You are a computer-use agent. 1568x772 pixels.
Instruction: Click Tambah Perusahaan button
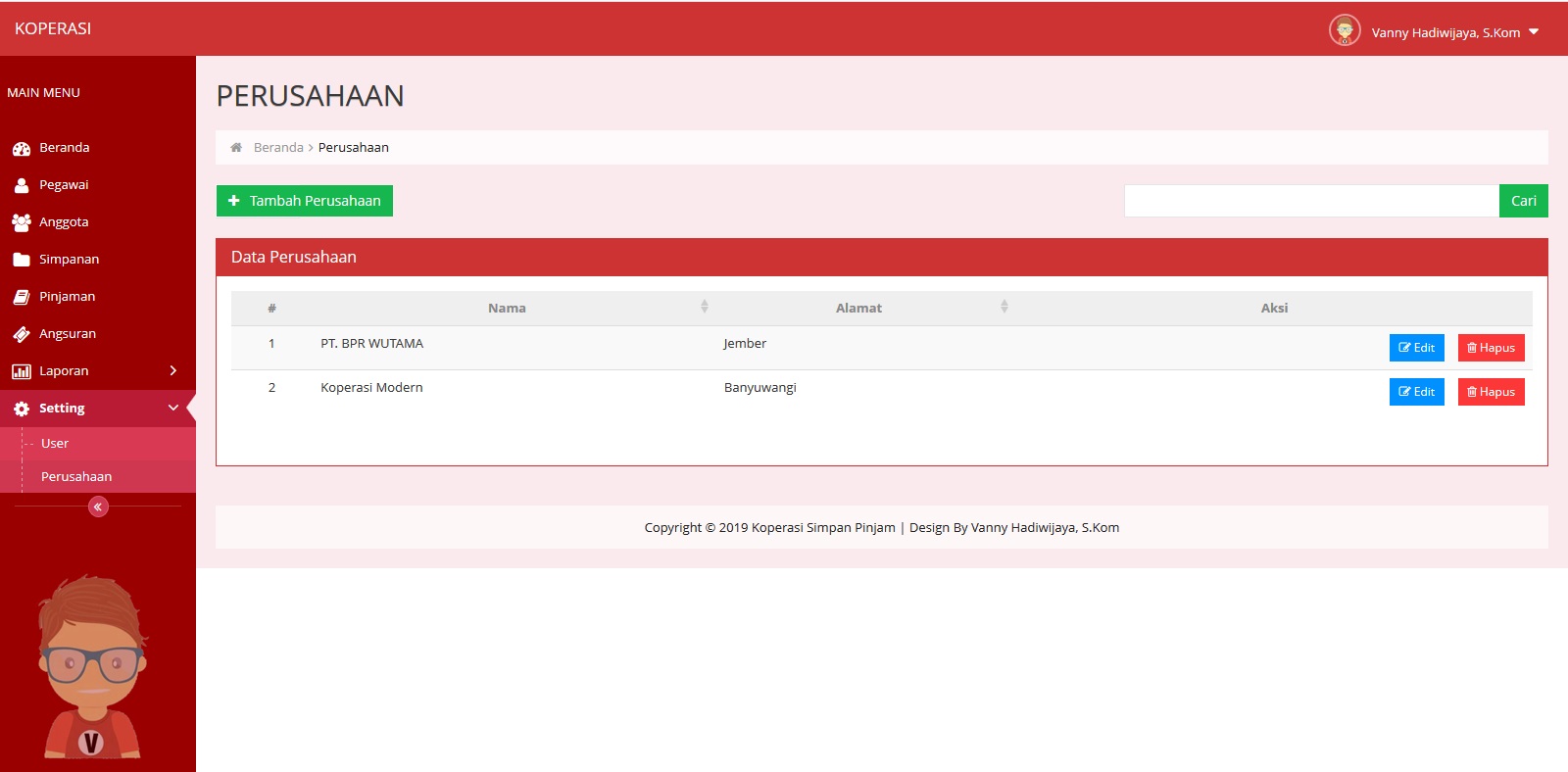tap(305, 201)
